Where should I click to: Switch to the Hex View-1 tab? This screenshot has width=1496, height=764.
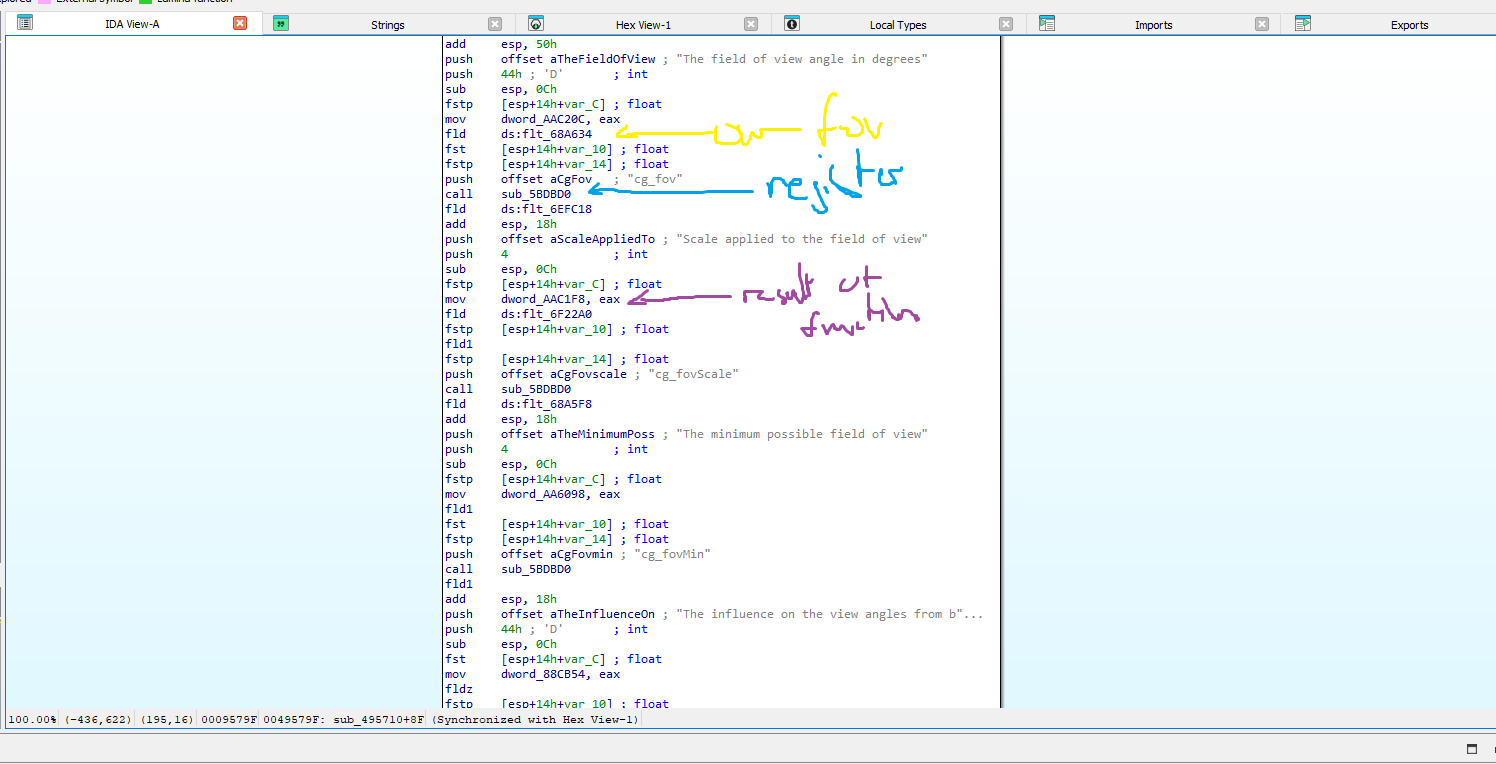tap(644, 24)
